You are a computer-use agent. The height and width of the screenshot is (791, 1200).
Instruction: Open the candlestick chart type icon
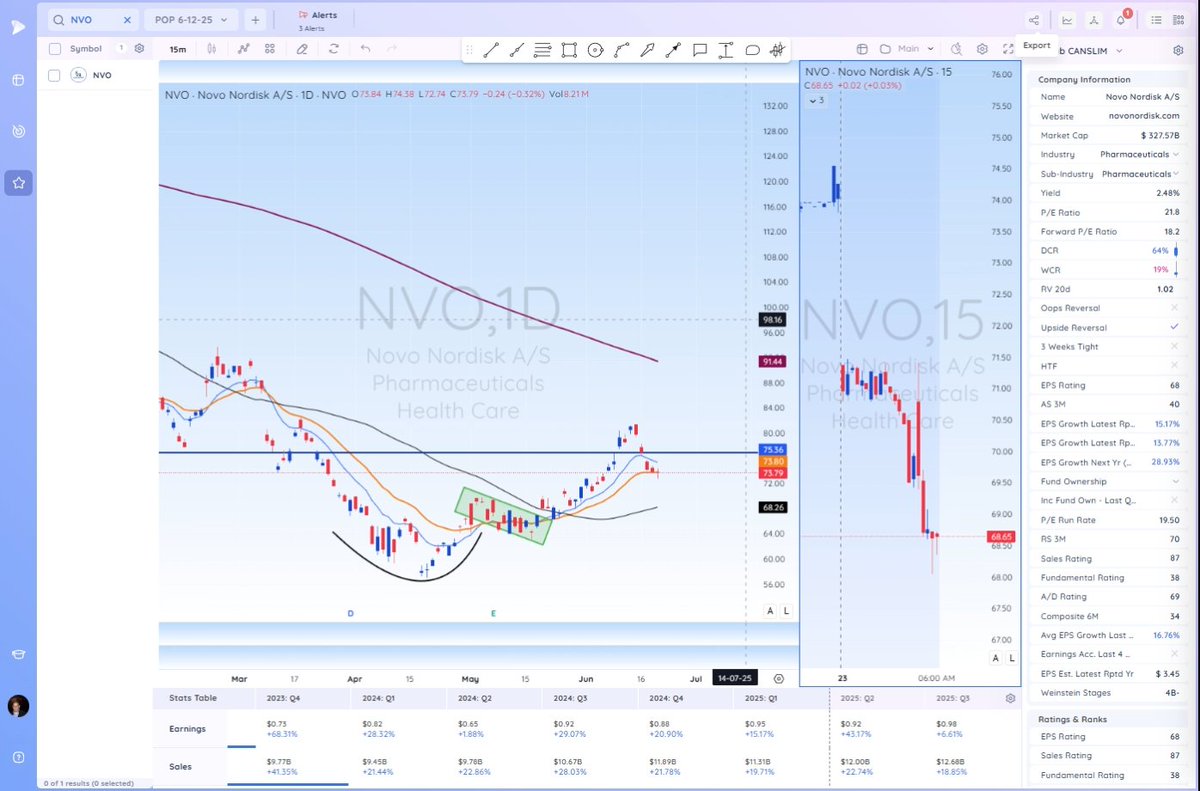click(211, 48)
